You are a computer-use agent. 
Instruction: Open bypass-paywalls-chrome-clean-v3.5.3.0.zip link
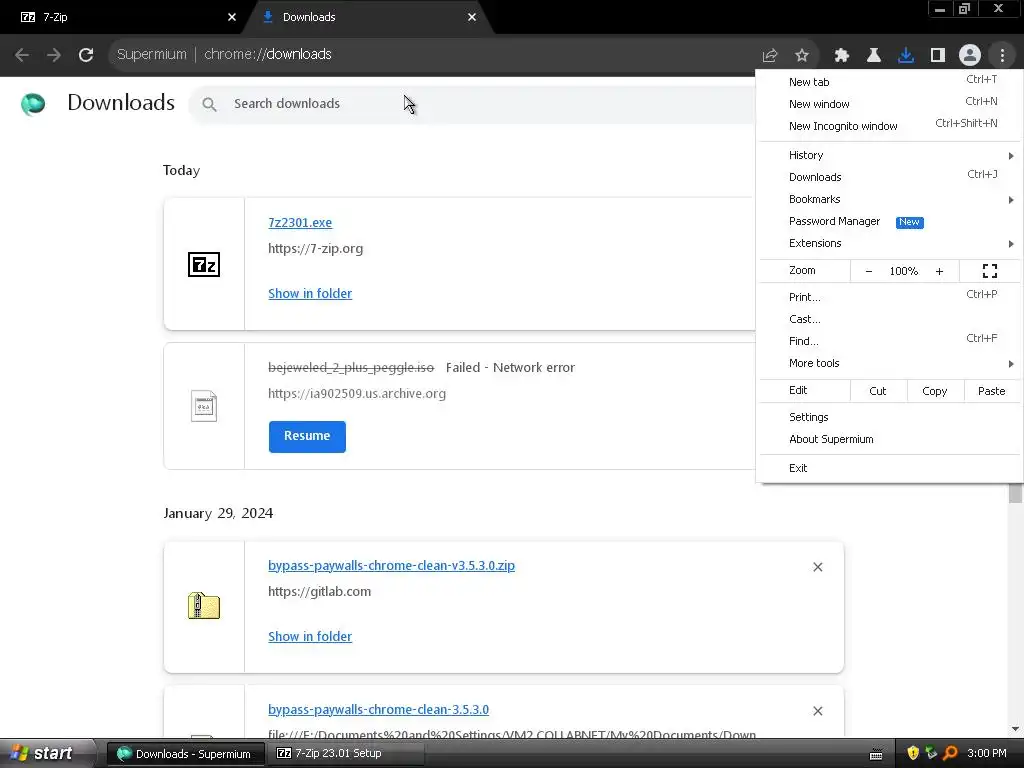pyautogui.click(x=391, y=566)
